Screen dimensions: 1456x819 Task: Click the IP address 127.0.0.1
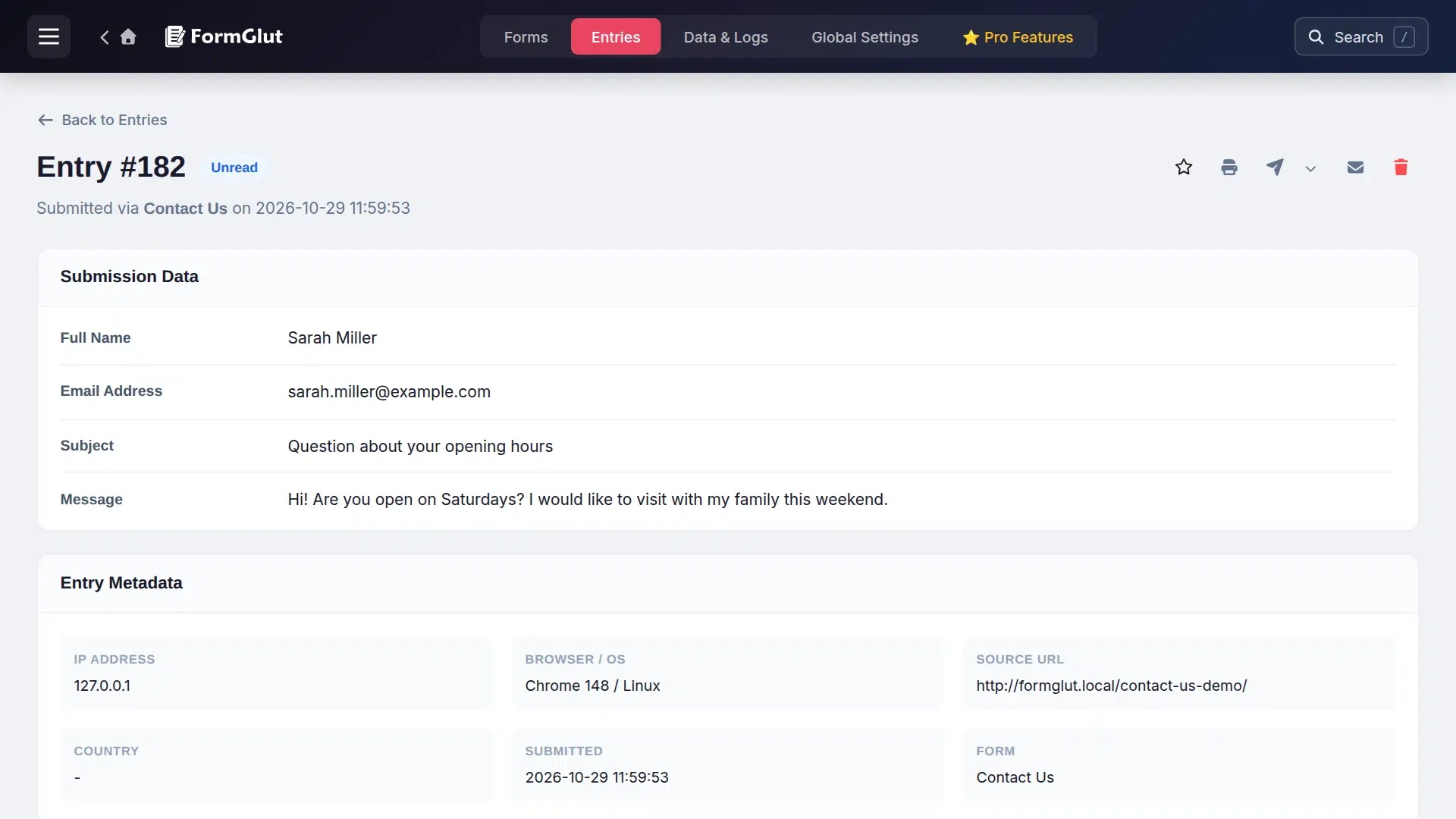(102, 686)
